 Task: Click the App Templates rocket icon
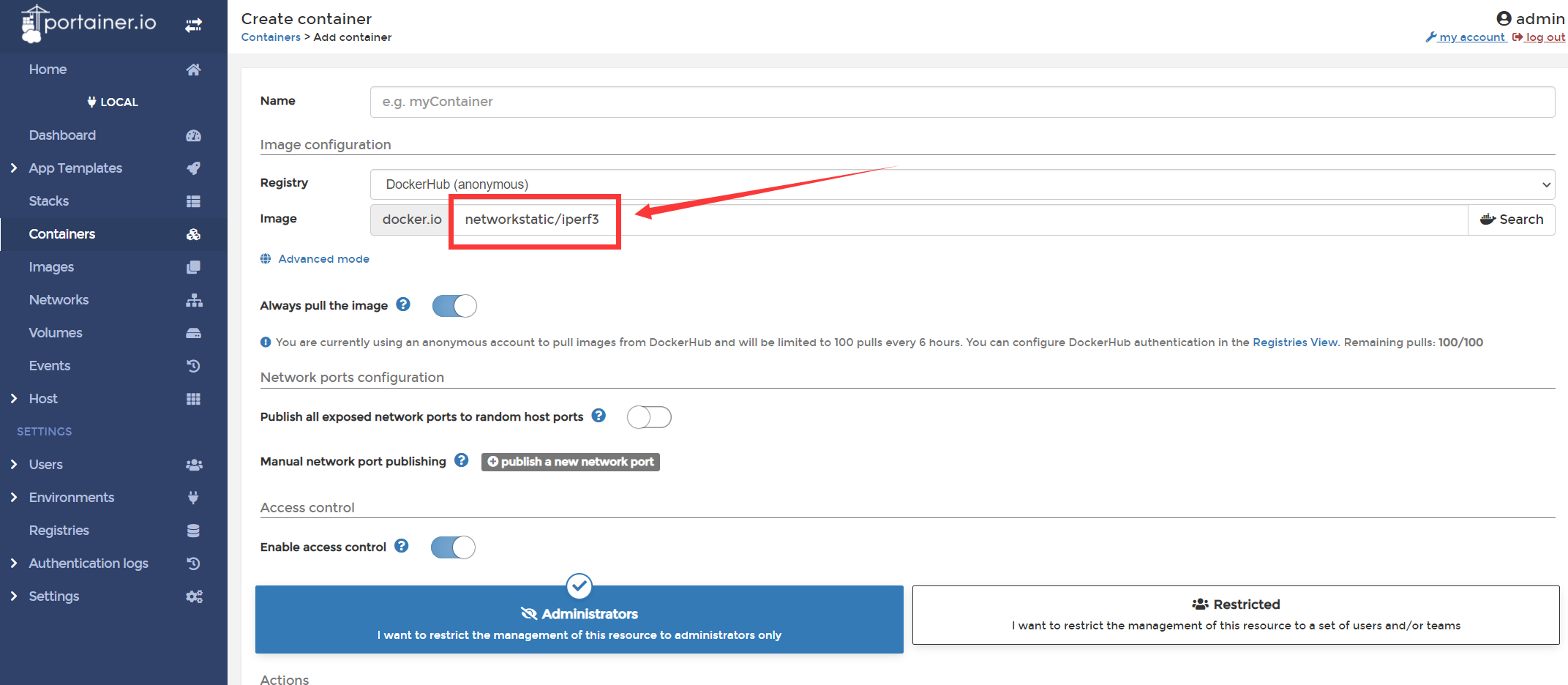(x=193, y=168)
